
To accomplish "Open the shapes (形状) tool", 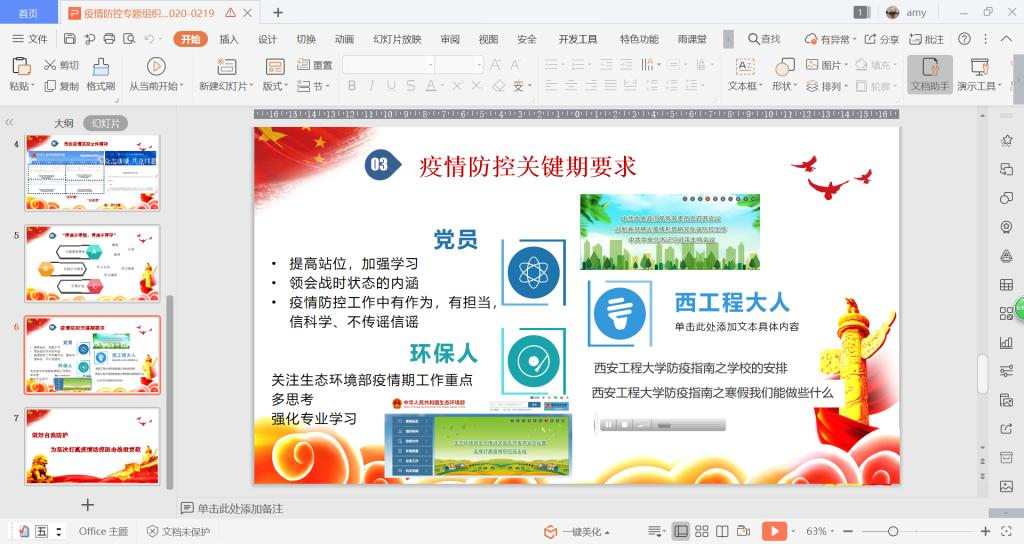I will [785, 74].
